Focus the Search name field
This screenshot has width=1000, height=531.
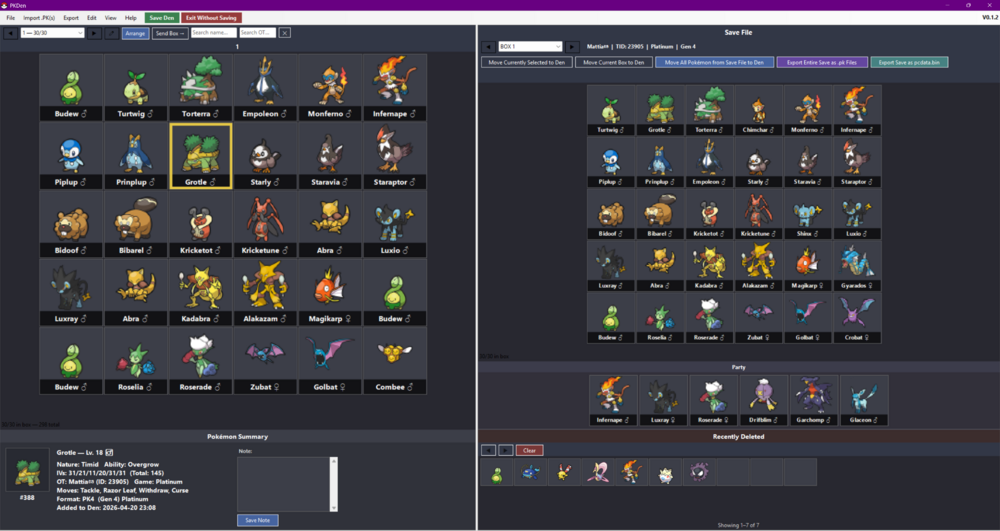tap(214, 33)
